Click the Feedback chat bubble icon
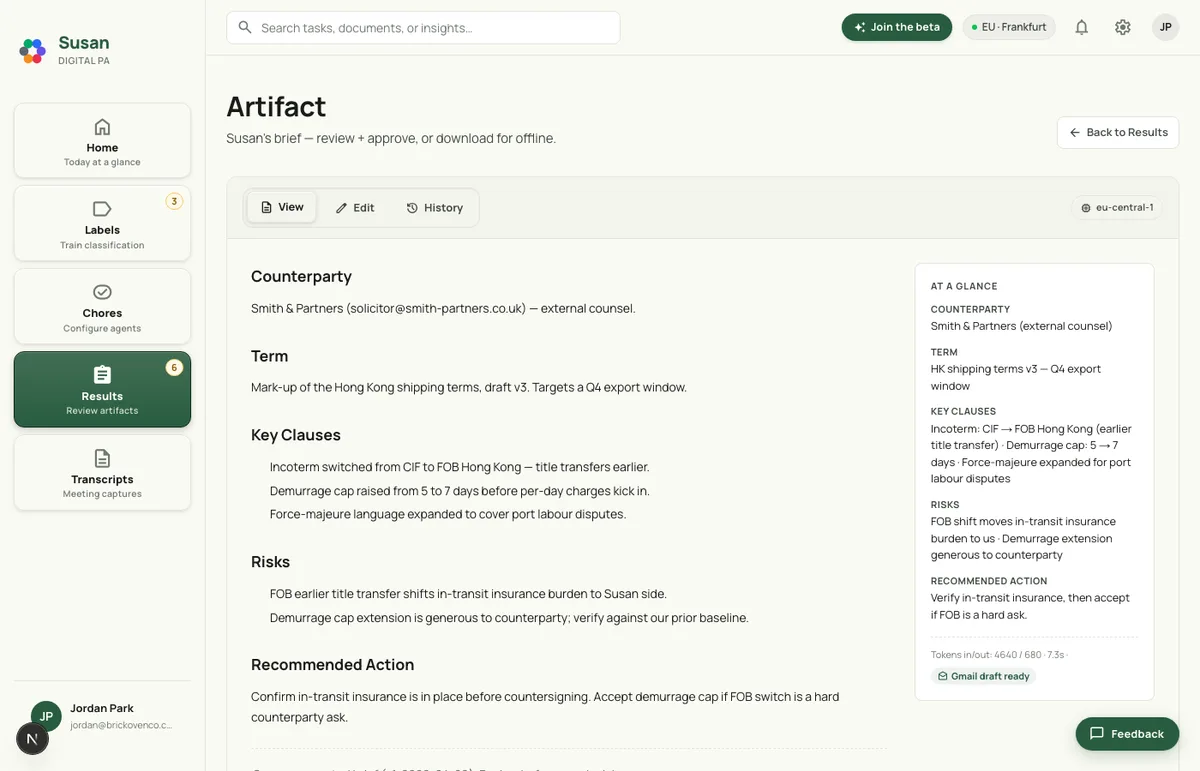The width and height of the screenshot is (1200, 771). point(1097,733)
